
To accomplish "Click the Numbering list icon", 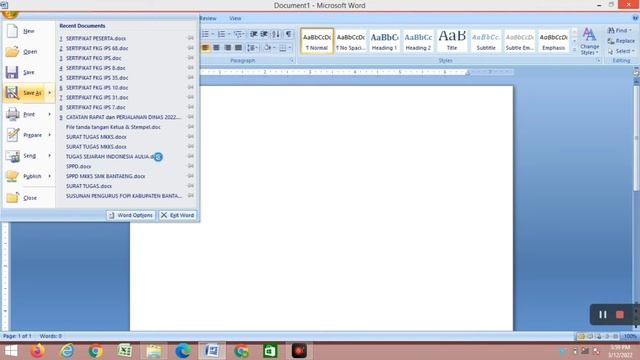I will pos(223,34).
